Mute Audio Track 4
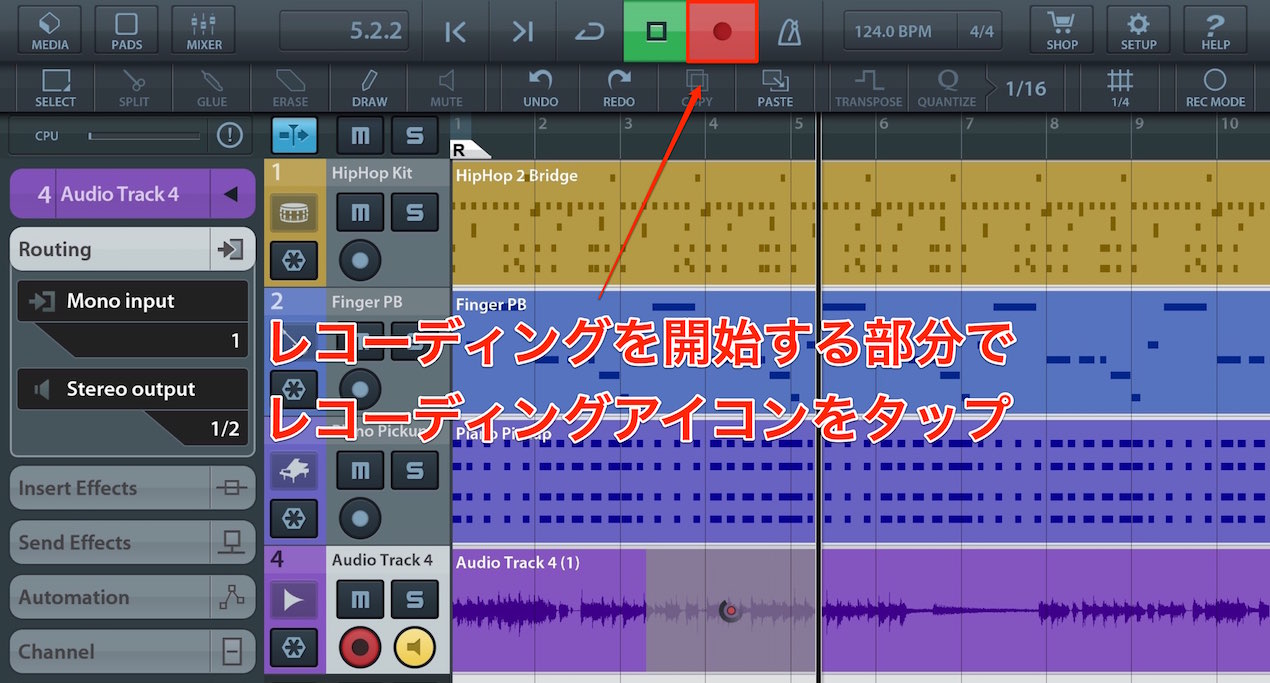Viewport: 1270px width, 683px height. (360, 599)
